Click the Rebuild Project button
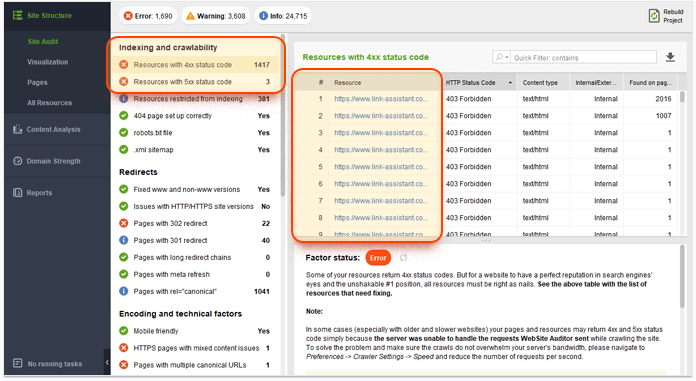Viewport: 696px width, 381px height. 666,16
